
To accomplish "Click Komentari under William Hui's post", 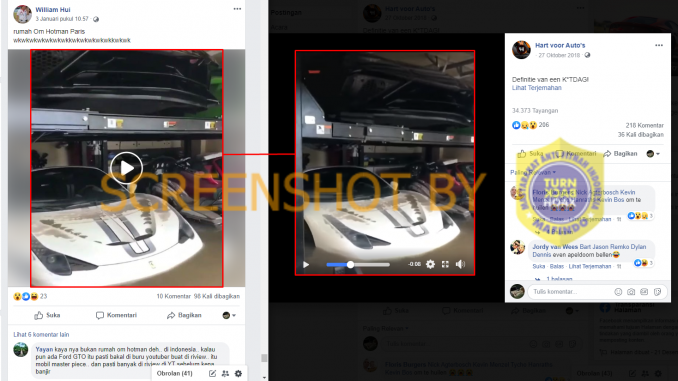I will point(116,315).
